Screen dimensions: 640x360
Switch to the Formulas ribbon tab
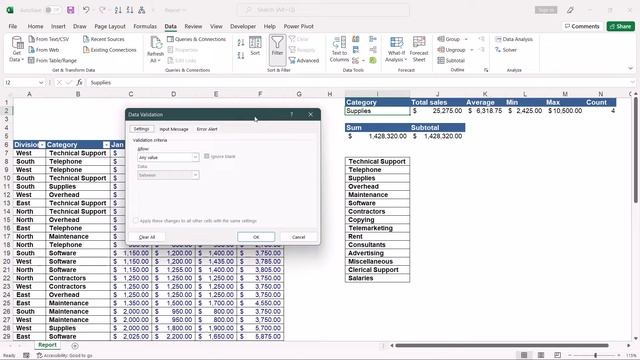(x=145, y=26)
